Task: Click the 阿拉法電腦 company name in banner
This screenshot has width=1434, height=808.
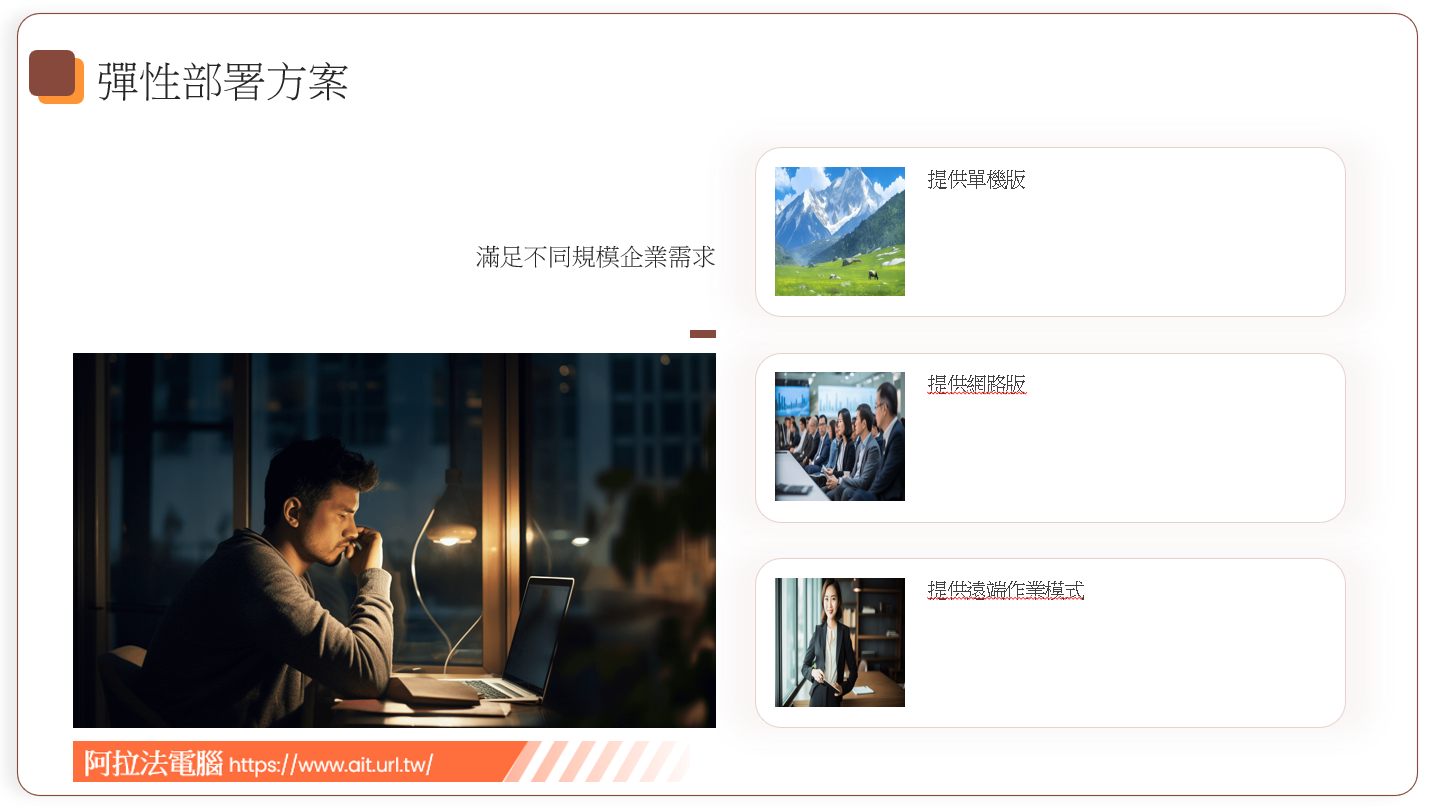Action: (x=153, y=764)
